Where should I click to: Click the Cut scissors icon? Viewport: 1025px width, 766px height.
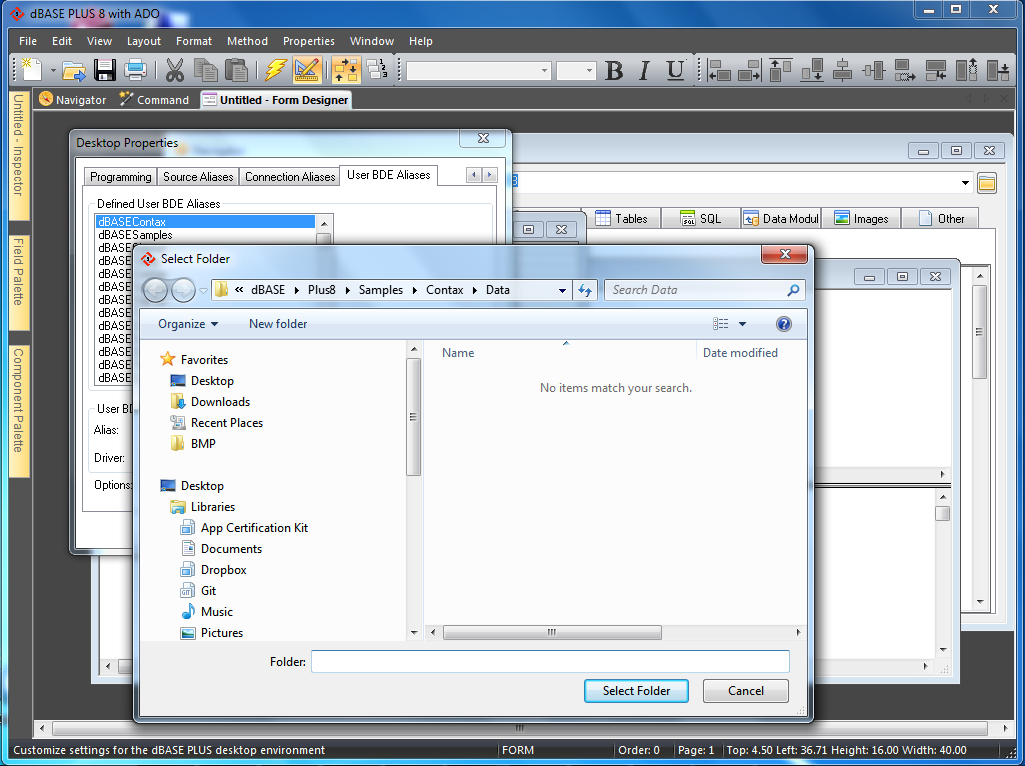pos(175,70)
